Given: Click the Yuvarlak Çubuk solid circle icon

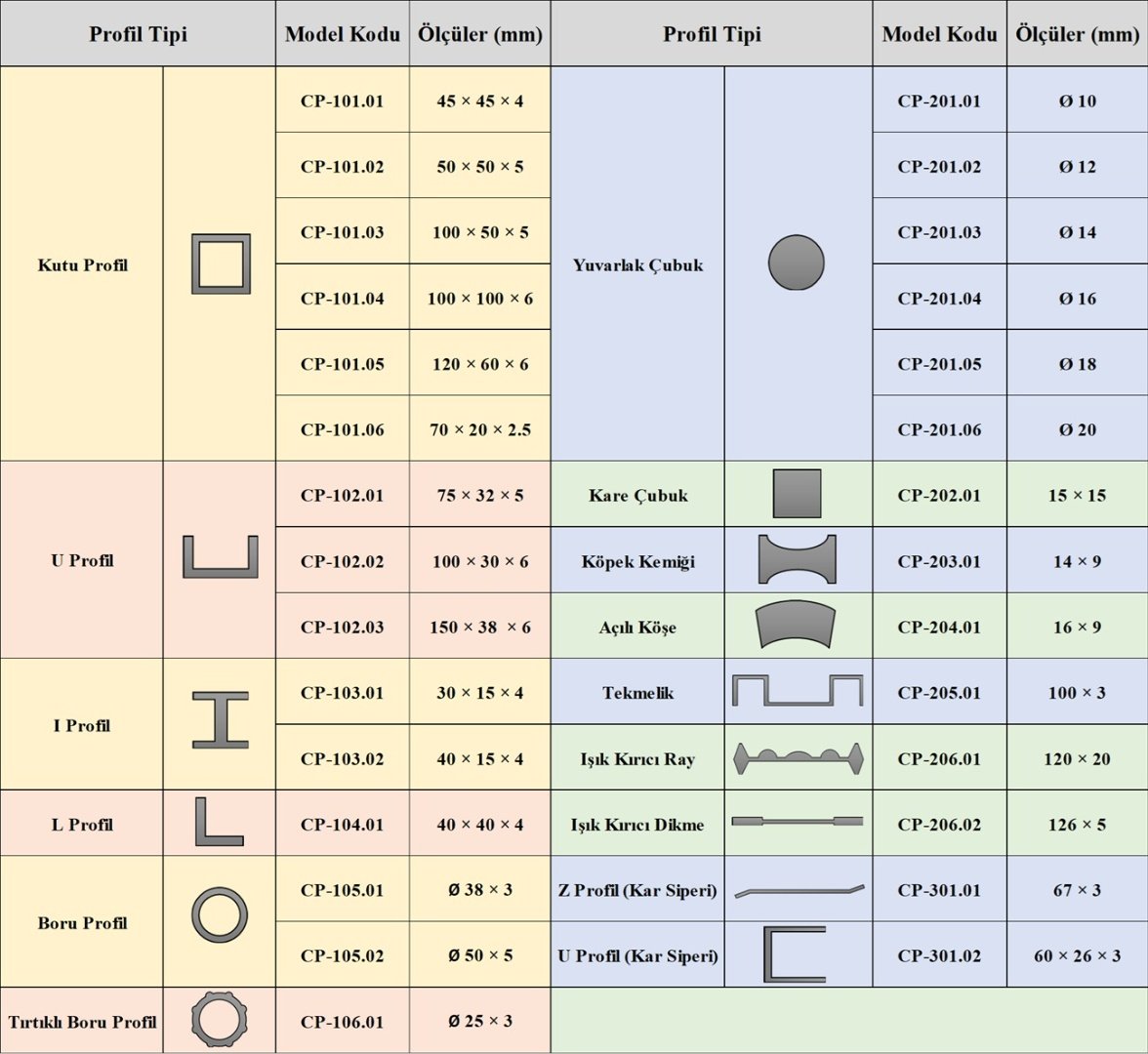Looking at the screenshot, I should click(x=797, y=263).
